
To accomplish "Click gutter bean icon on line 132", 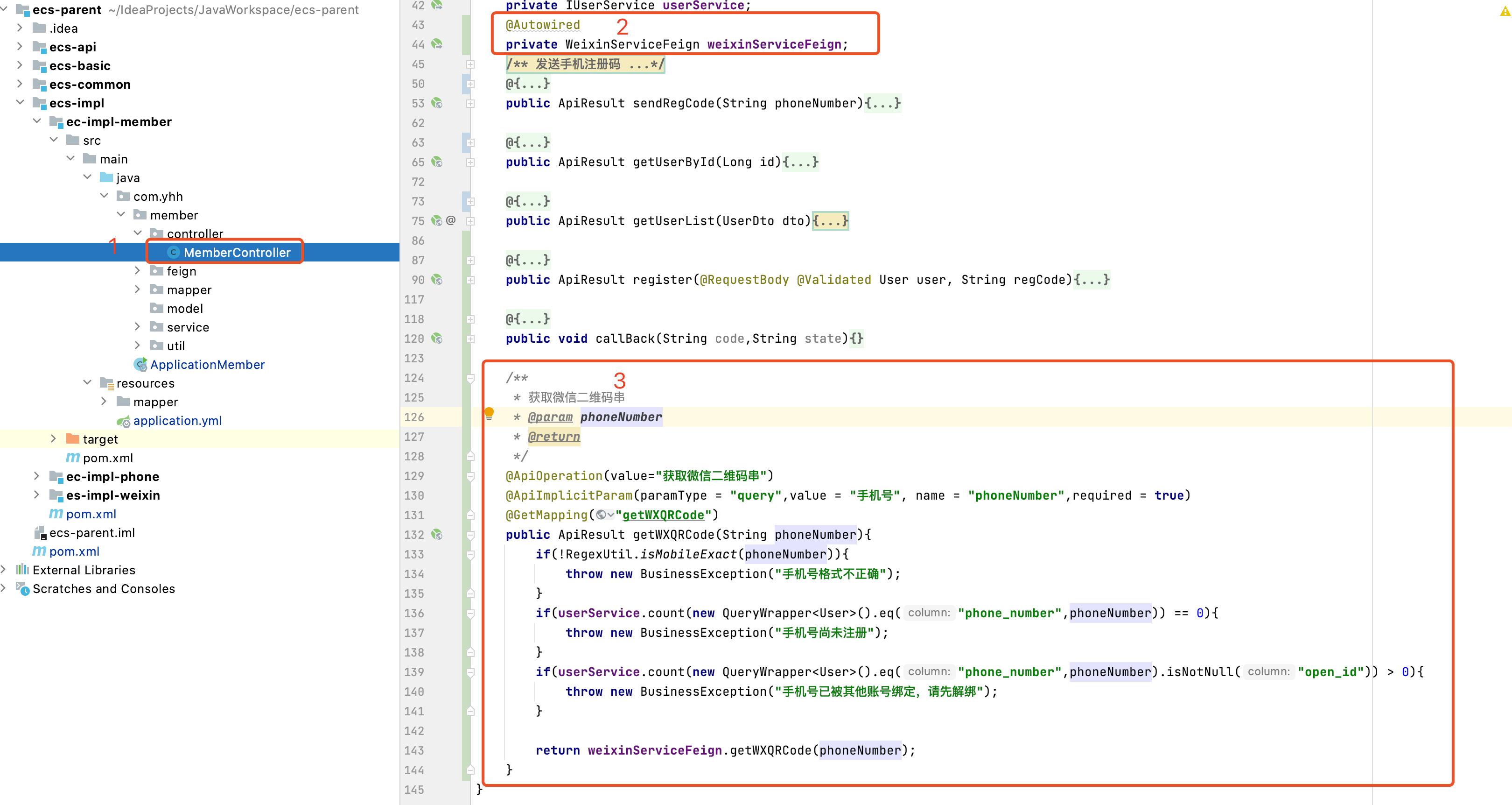I will [x=437, y=534].
